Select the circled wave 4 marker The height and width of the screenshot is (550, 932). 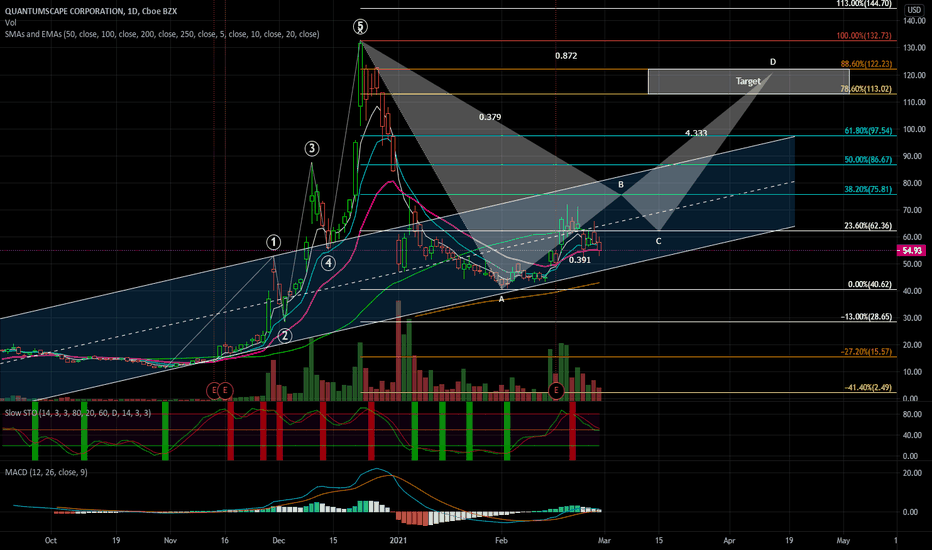click(328, 263)
